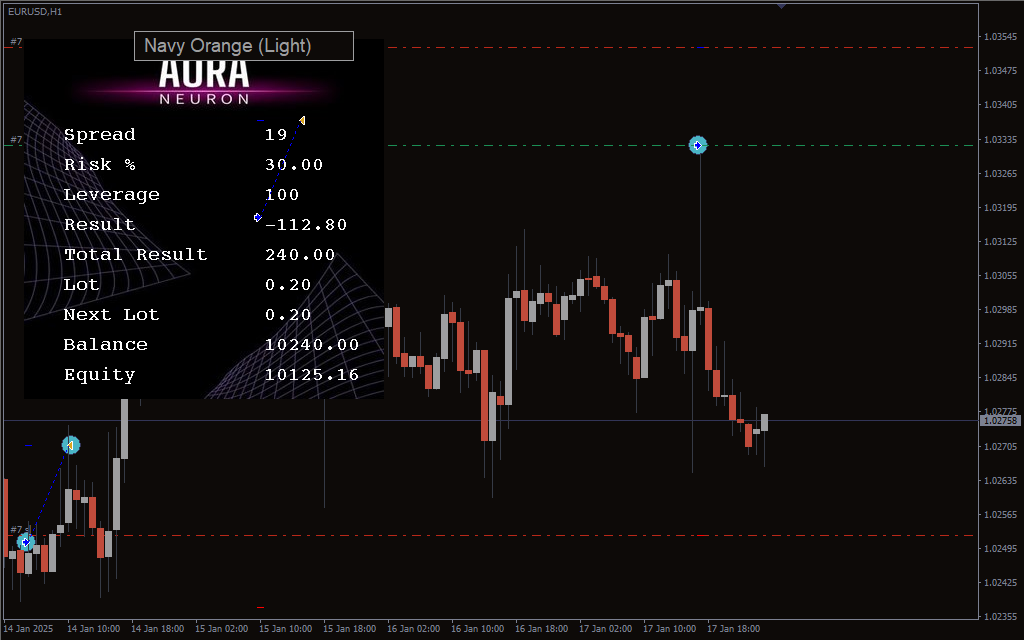Click the orange arrow beside the Spread value
Screen dimensions: 1024x640
click(301, 121)
